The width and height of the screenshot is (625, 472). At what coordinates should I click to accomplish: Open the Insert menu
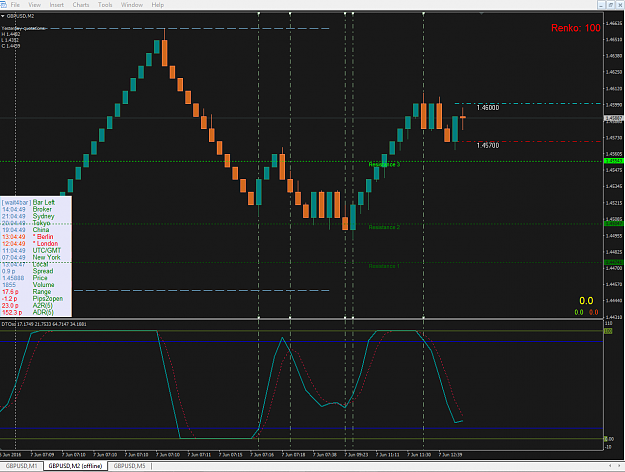point(57,5)
